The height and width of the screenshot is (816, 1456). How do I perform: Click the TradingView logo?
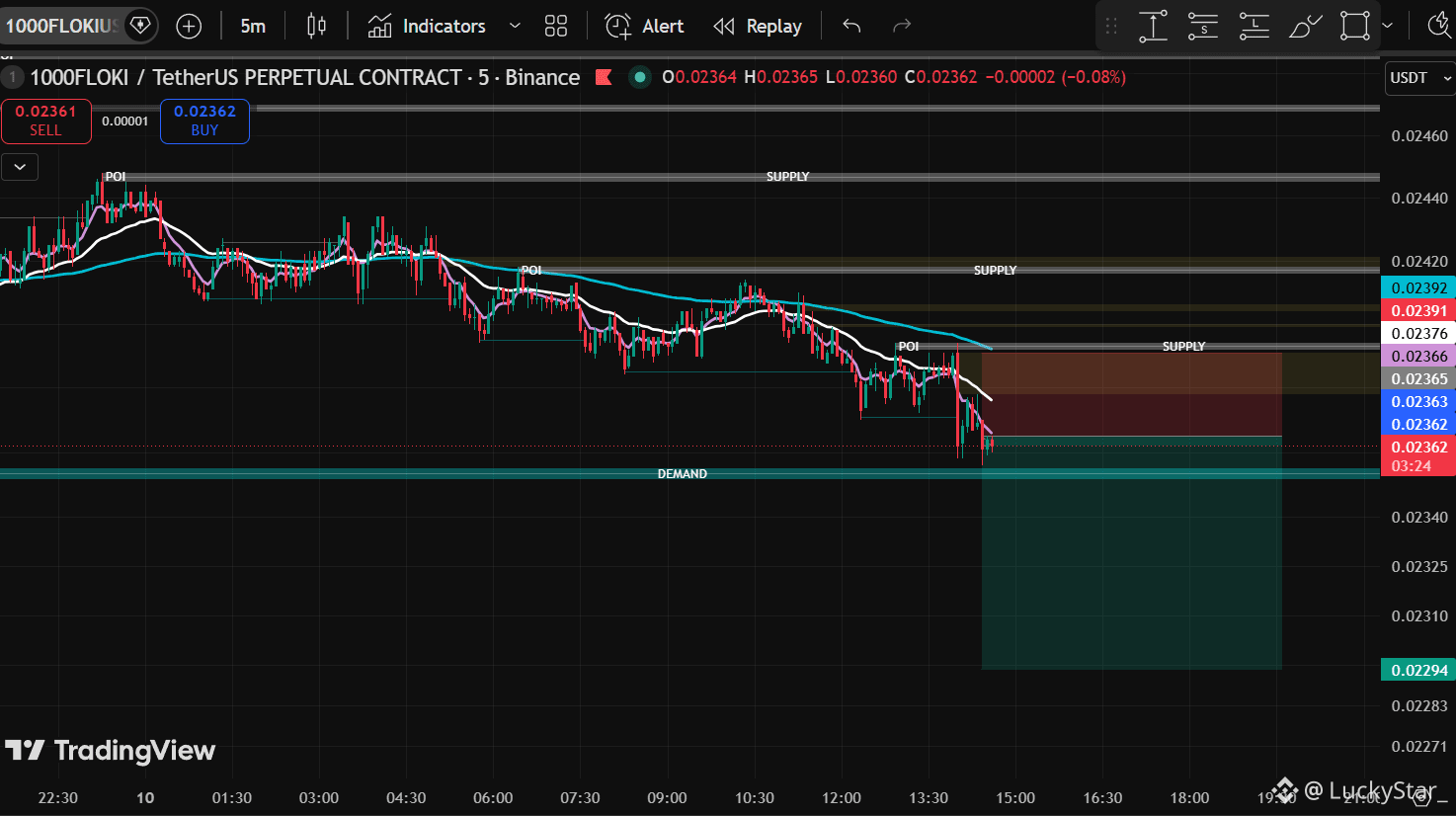pyautogui.click(x=110, y=751)
